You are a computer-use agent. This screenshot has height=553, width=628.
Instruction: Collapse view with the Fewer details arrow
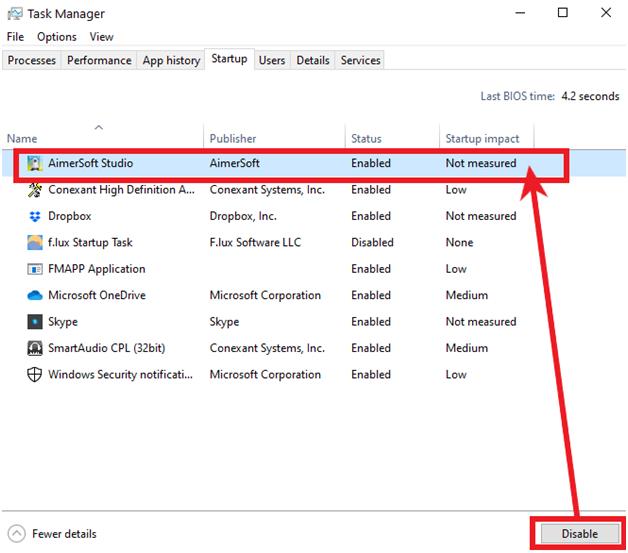point(16,534)
